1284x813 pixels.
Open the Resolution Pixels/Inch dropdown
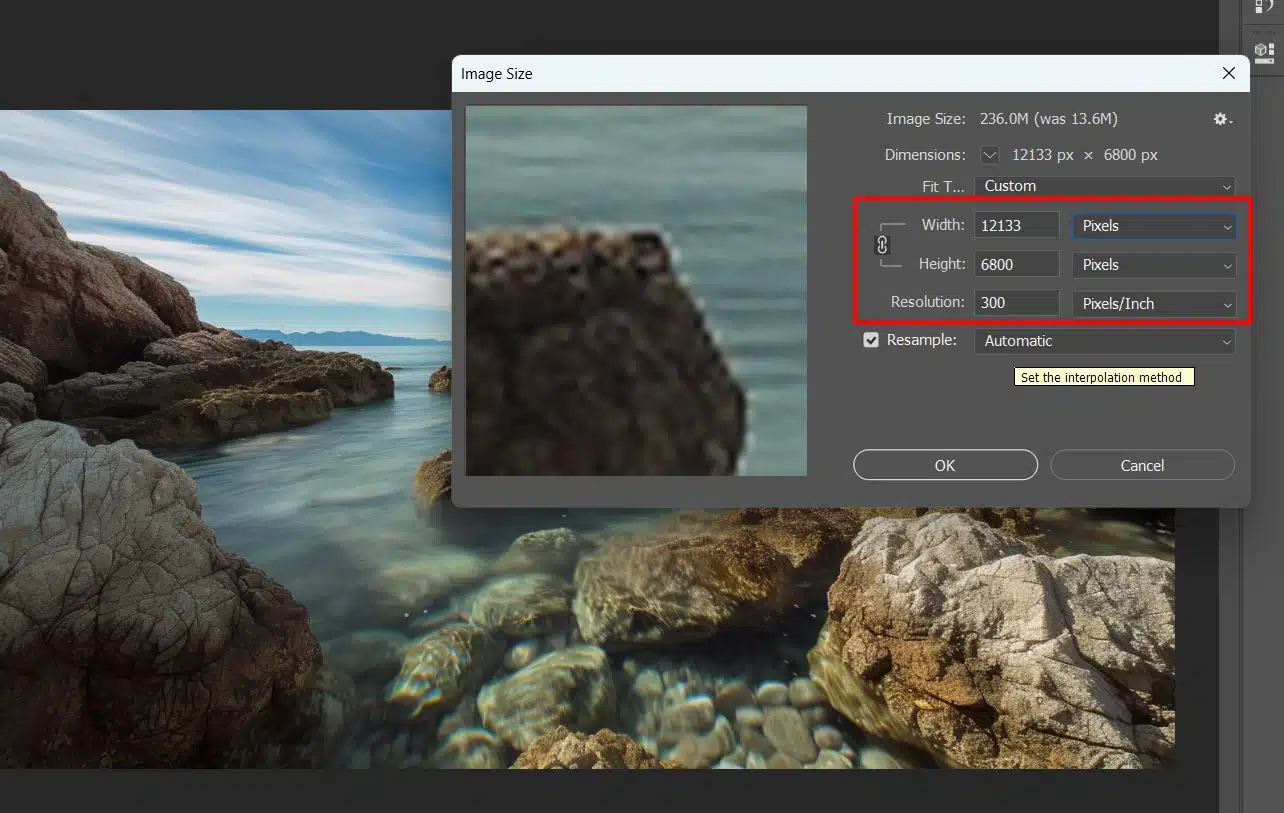click(1154, 304)
